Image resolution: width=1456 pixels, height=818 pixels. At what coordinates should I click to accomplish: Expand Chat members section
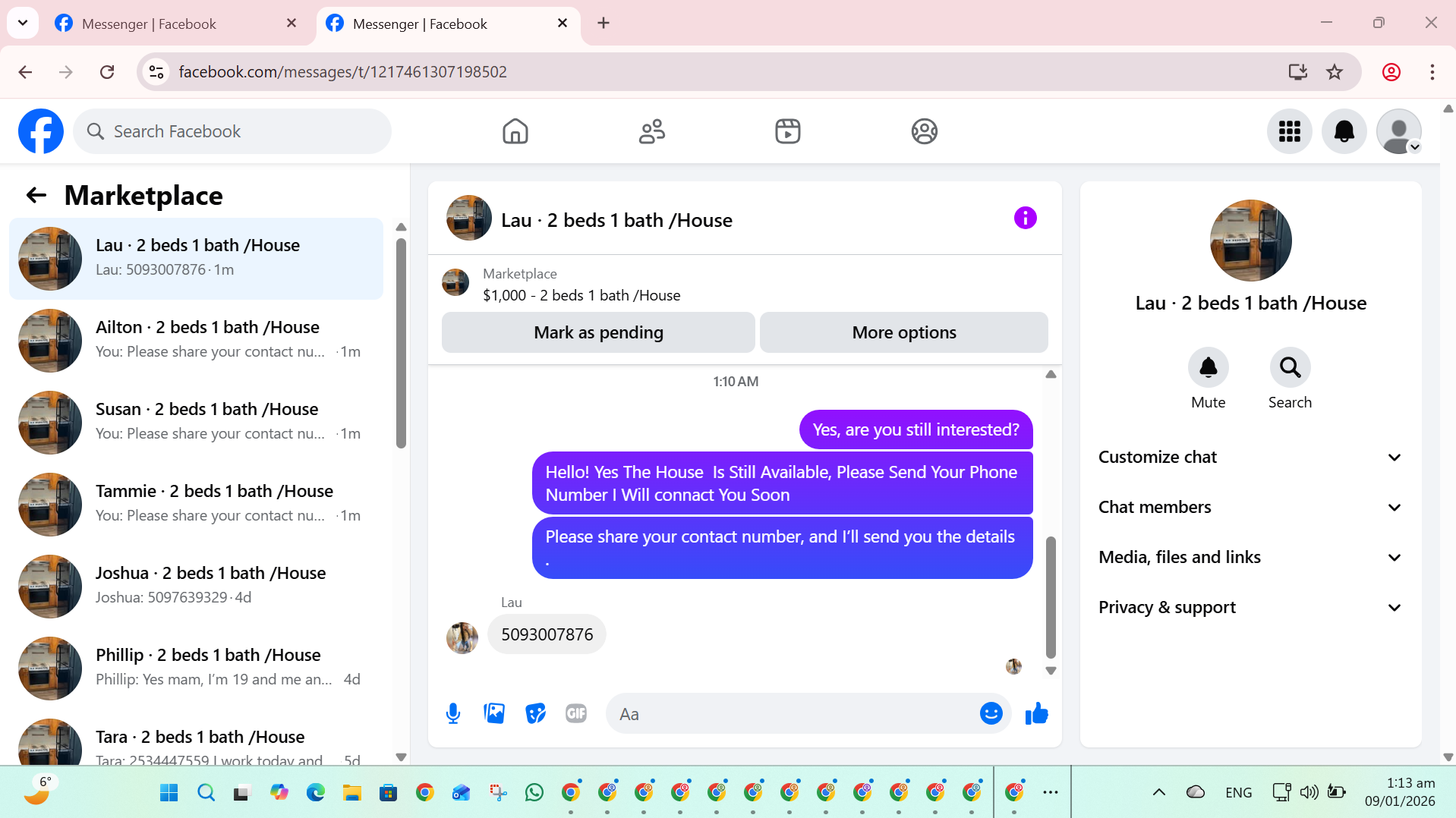coord(1250,507)
